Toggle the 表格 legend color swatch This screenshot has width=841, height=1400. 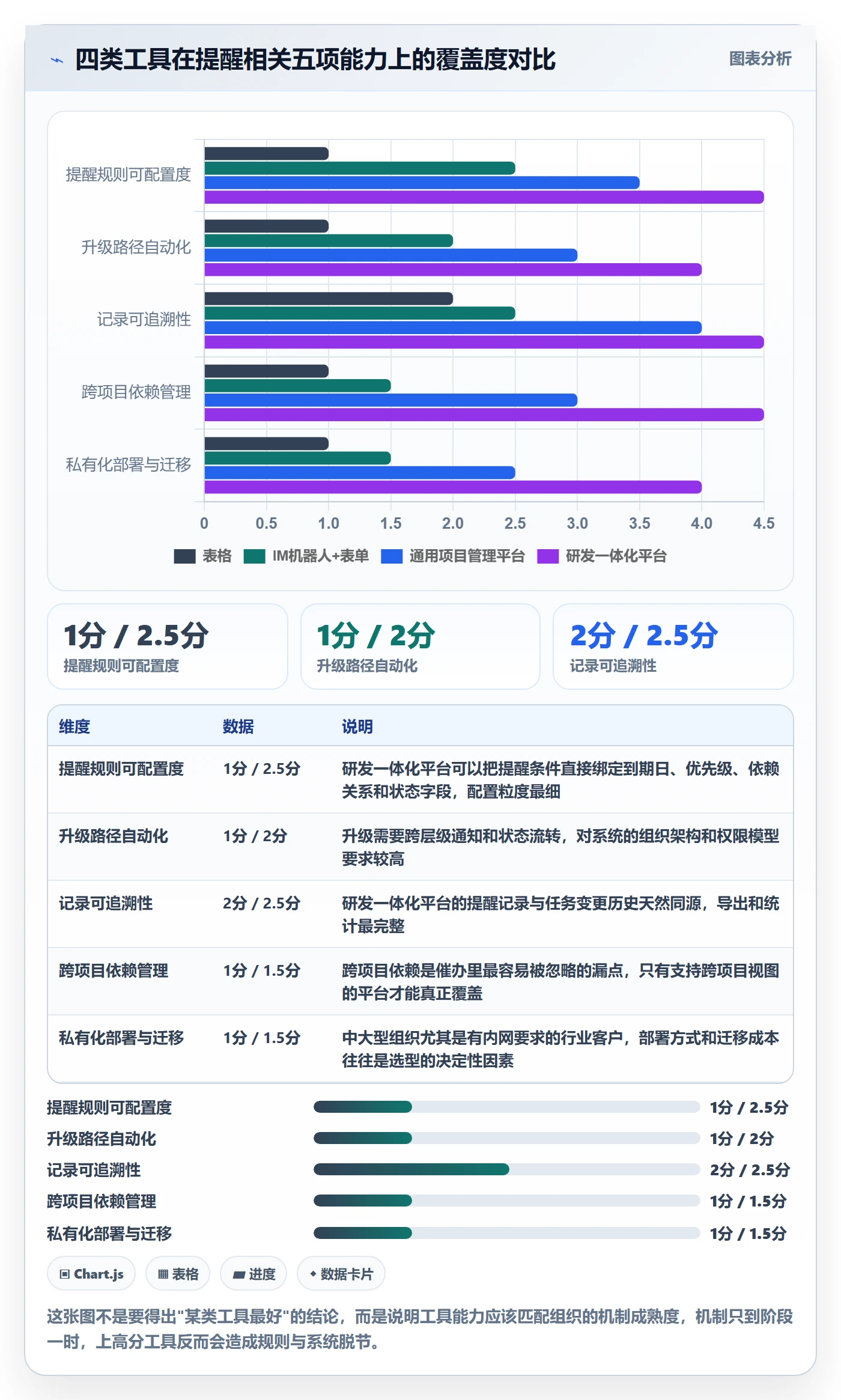(184, 556)
